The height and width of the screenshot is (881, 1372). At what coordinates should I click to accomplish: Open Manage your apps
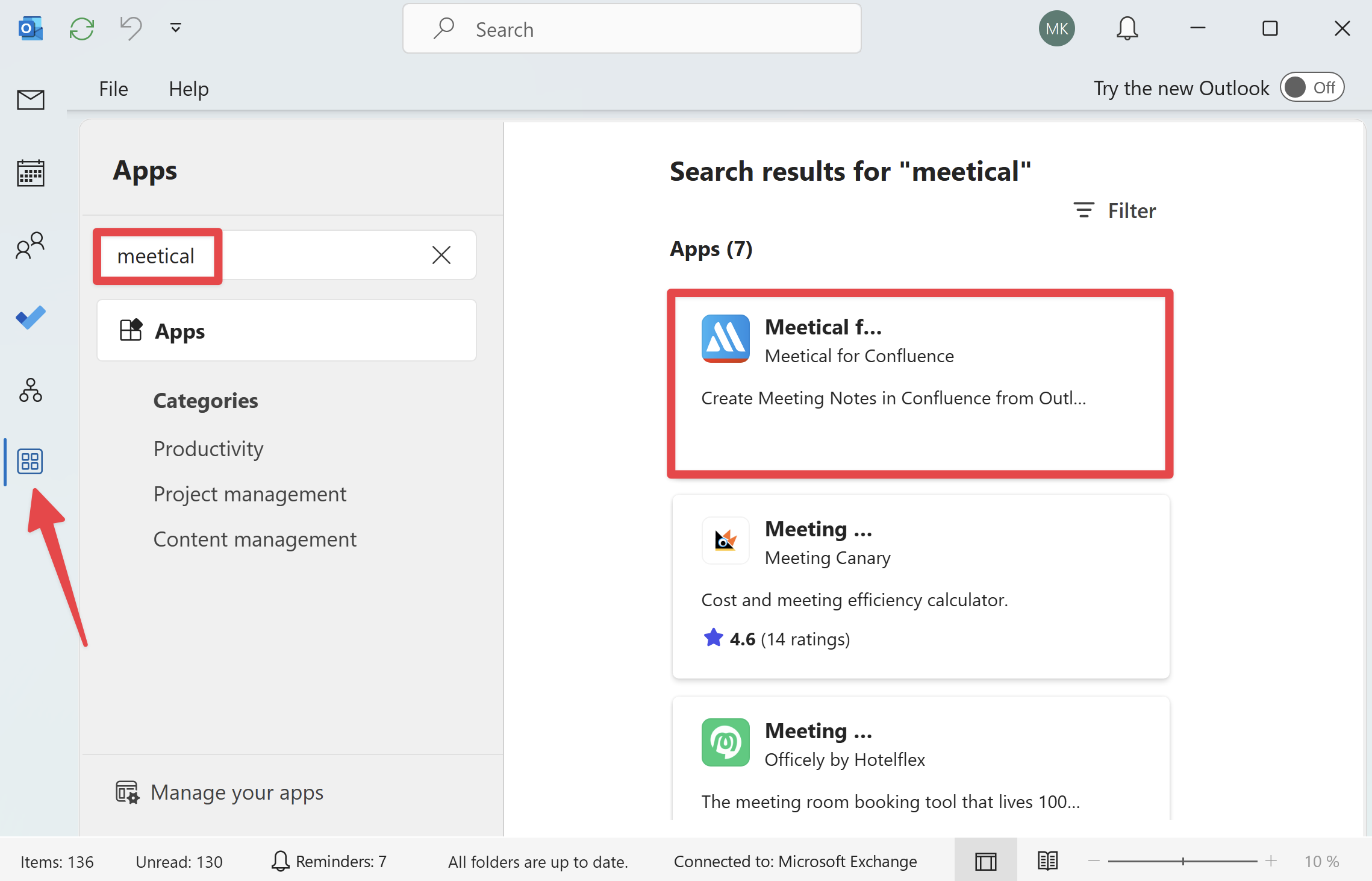click(220, 792)
